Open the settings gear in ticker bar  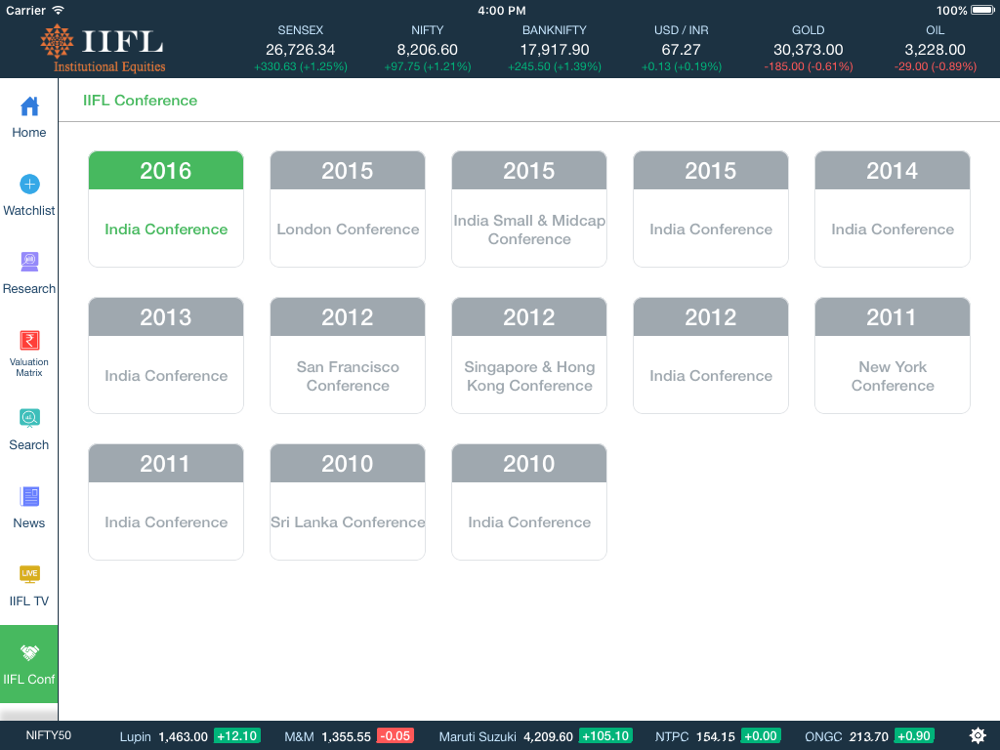pyautogui.click(x=978, y=736)
